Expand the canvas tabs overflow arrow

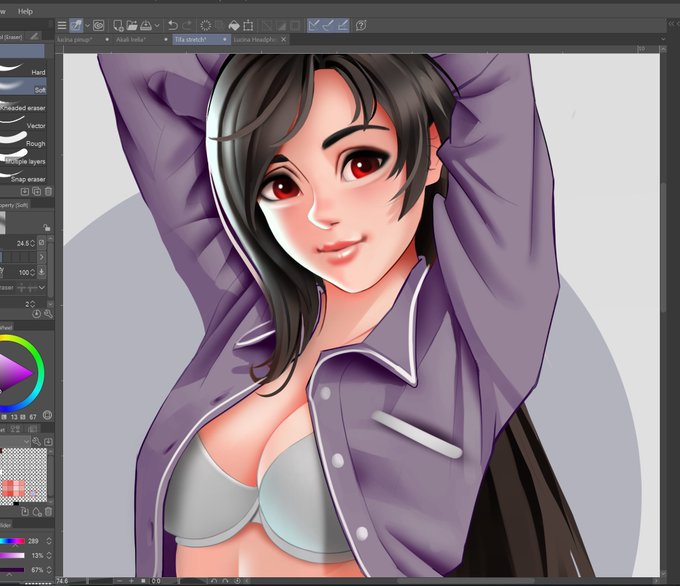click(663, 39)
